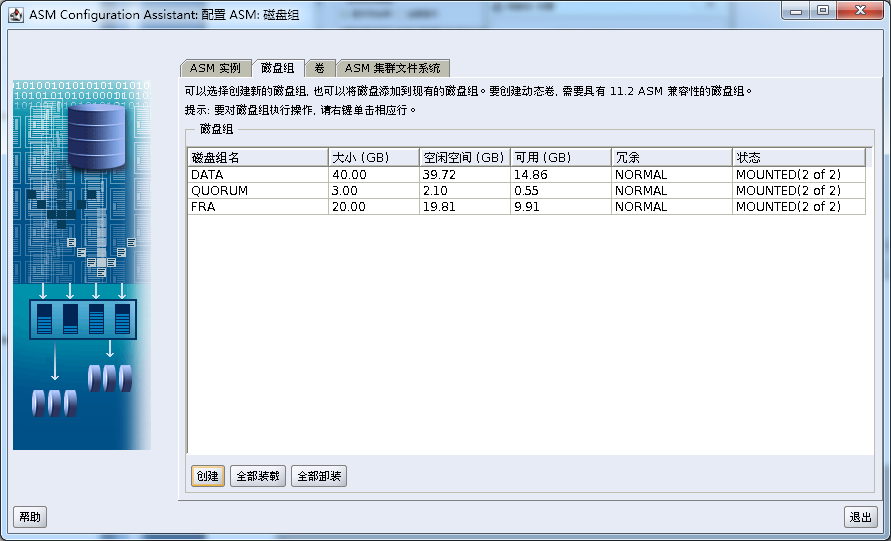
Task: Click the 大小 (GB) column header
Action: pos(373,157)
